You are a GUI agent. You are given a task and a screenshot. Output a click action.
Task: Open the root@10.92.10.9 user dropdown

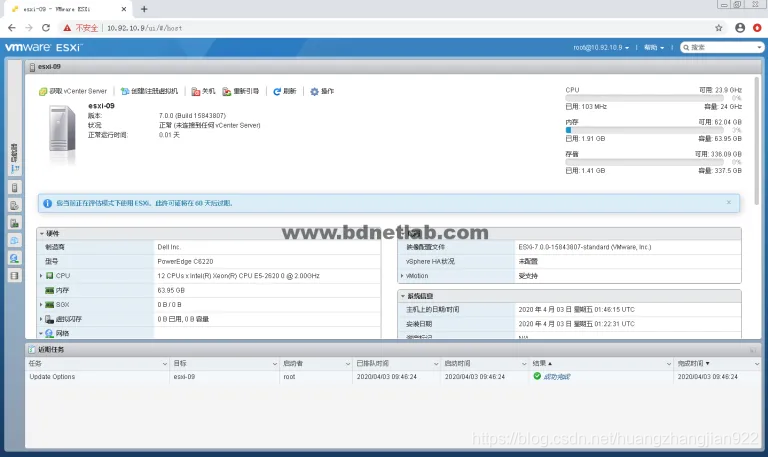[x=601, y=48]
